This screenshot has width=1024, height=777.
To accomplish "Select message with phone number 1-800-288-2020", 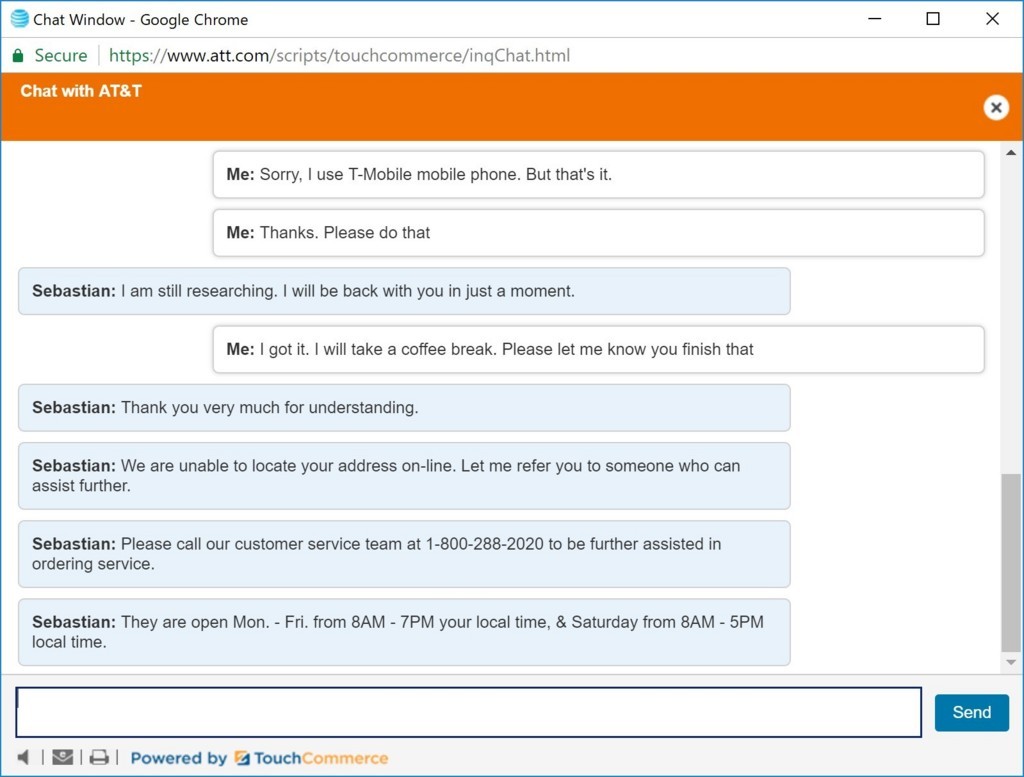I will [x=404, y=554].
